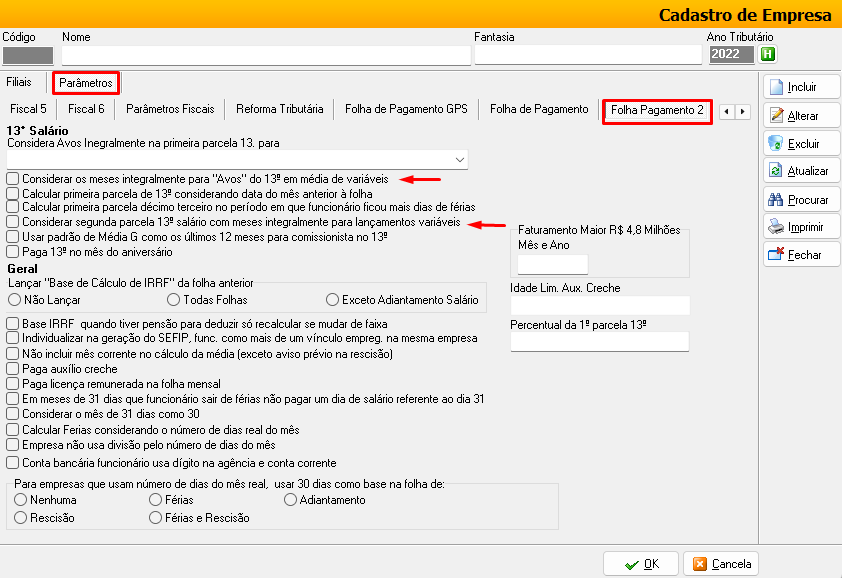
Task: Select 'Todas Folhas' radio option
Action: click(175, 299)
